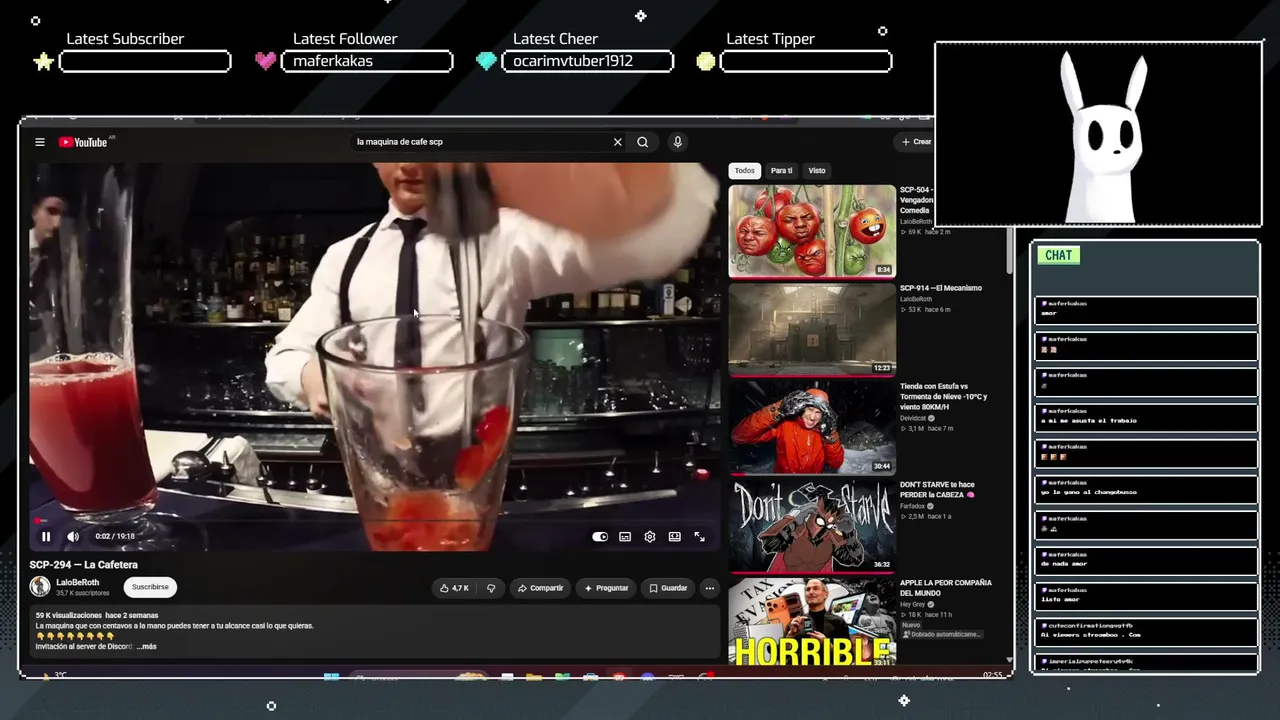Viewport: 1280px width, 720px height.
Task: Open the Don't Starve video thumbnail
Action: click(x=812, y=525)
